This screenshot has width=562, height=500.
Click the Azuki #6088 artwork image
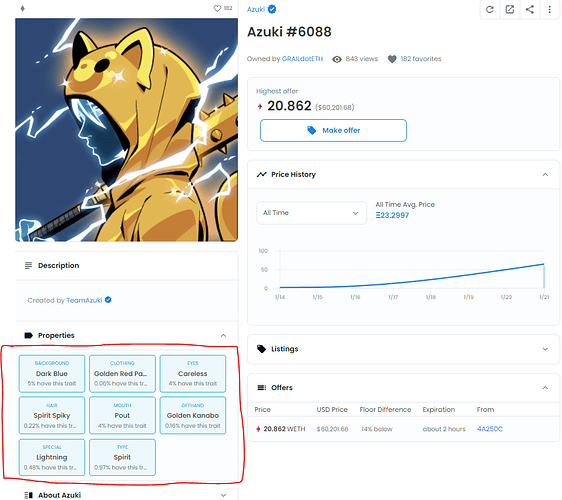tap(127, 130)
